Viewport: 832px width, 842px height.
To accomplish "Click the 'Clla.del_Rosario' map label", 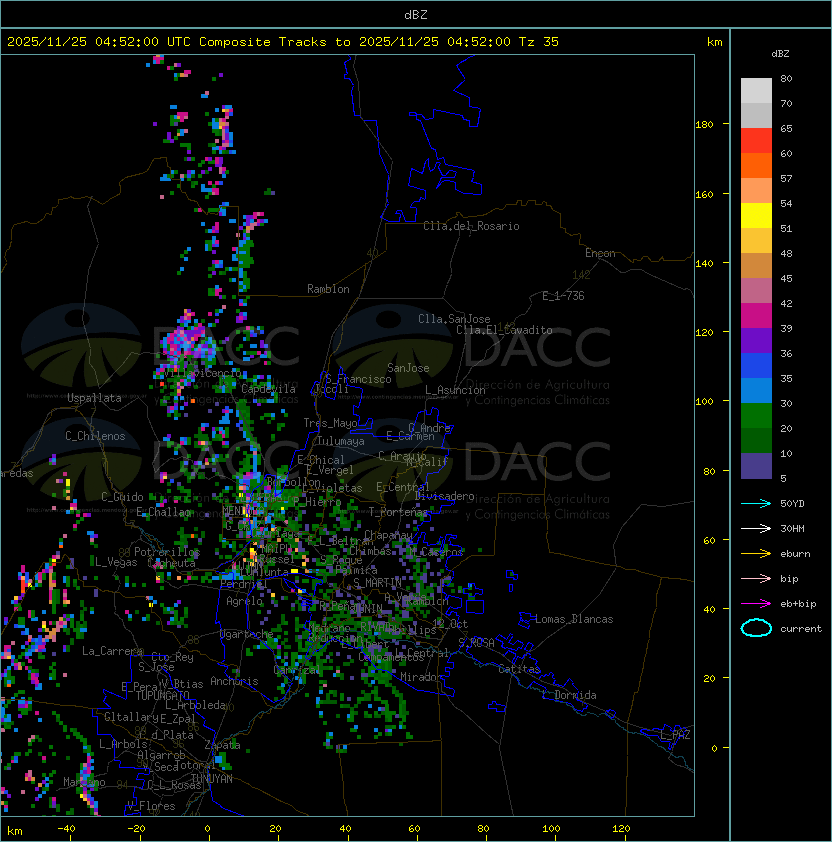I will tap(471, 226).
